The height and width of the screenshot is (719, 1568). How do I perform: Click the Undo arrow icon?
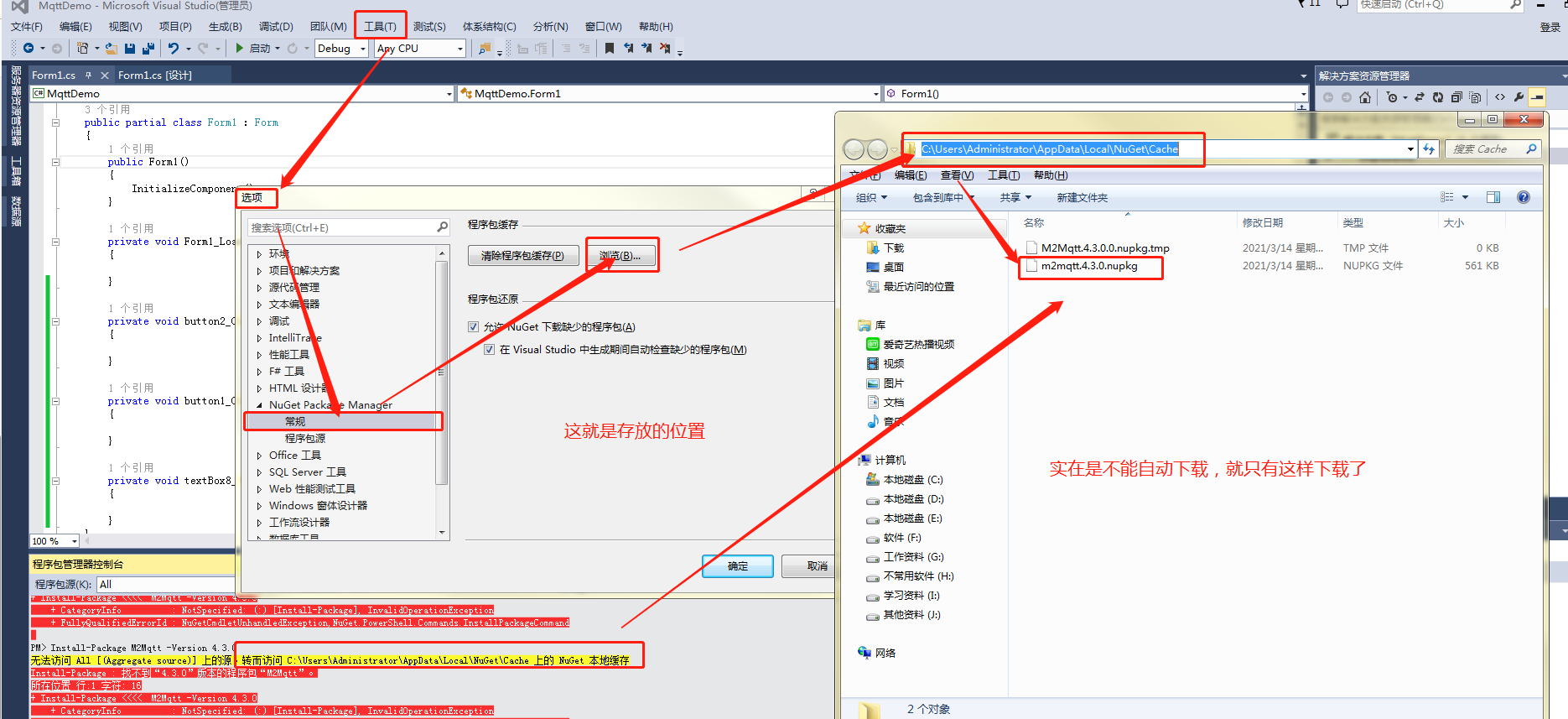173,48
